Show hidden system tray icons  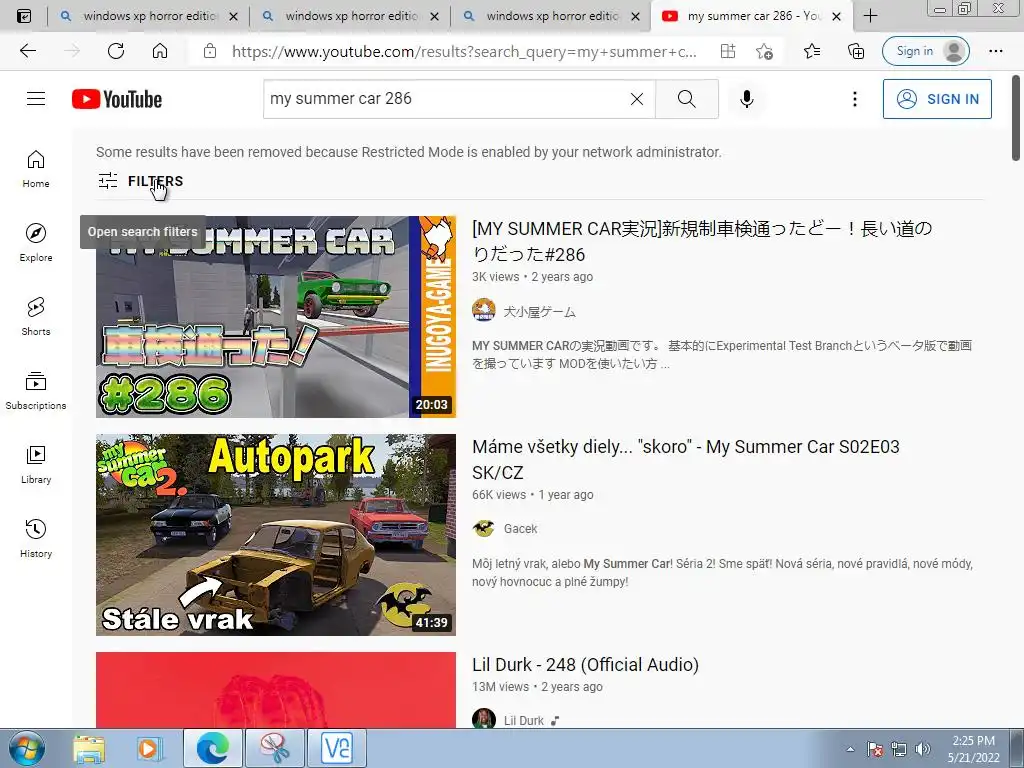pyautogui.click(x=850, y=749)
